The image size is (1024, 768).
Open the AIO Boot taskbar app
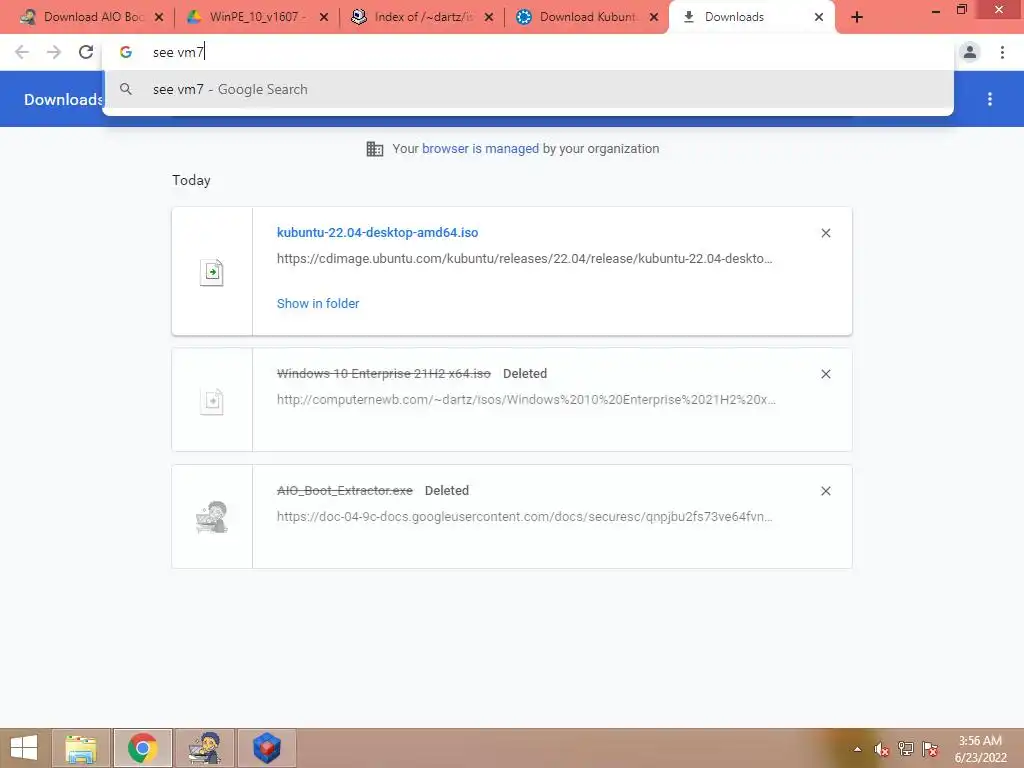(x=204, y=748)
